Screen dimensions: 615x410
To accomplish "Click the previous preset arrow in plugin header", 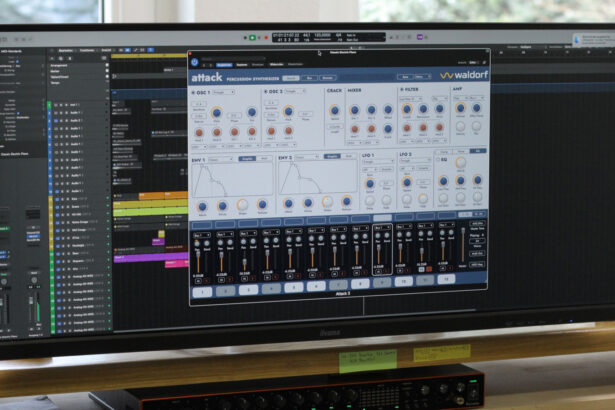I will point(204,65).
